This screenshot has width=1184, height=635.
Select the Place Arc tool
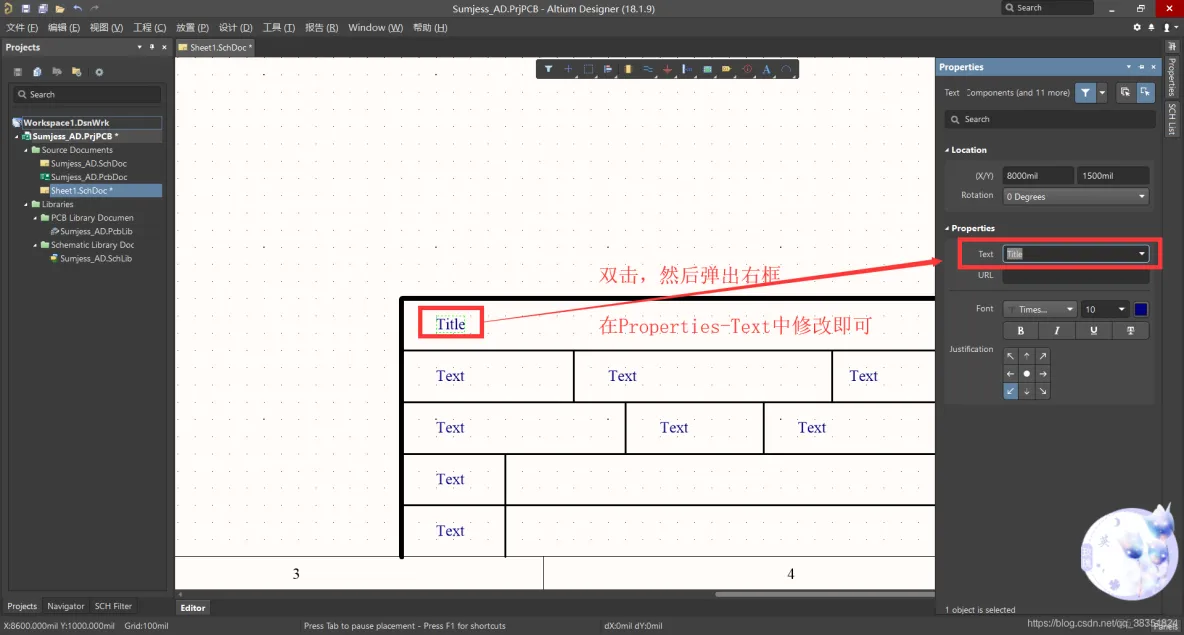(786, 69)
